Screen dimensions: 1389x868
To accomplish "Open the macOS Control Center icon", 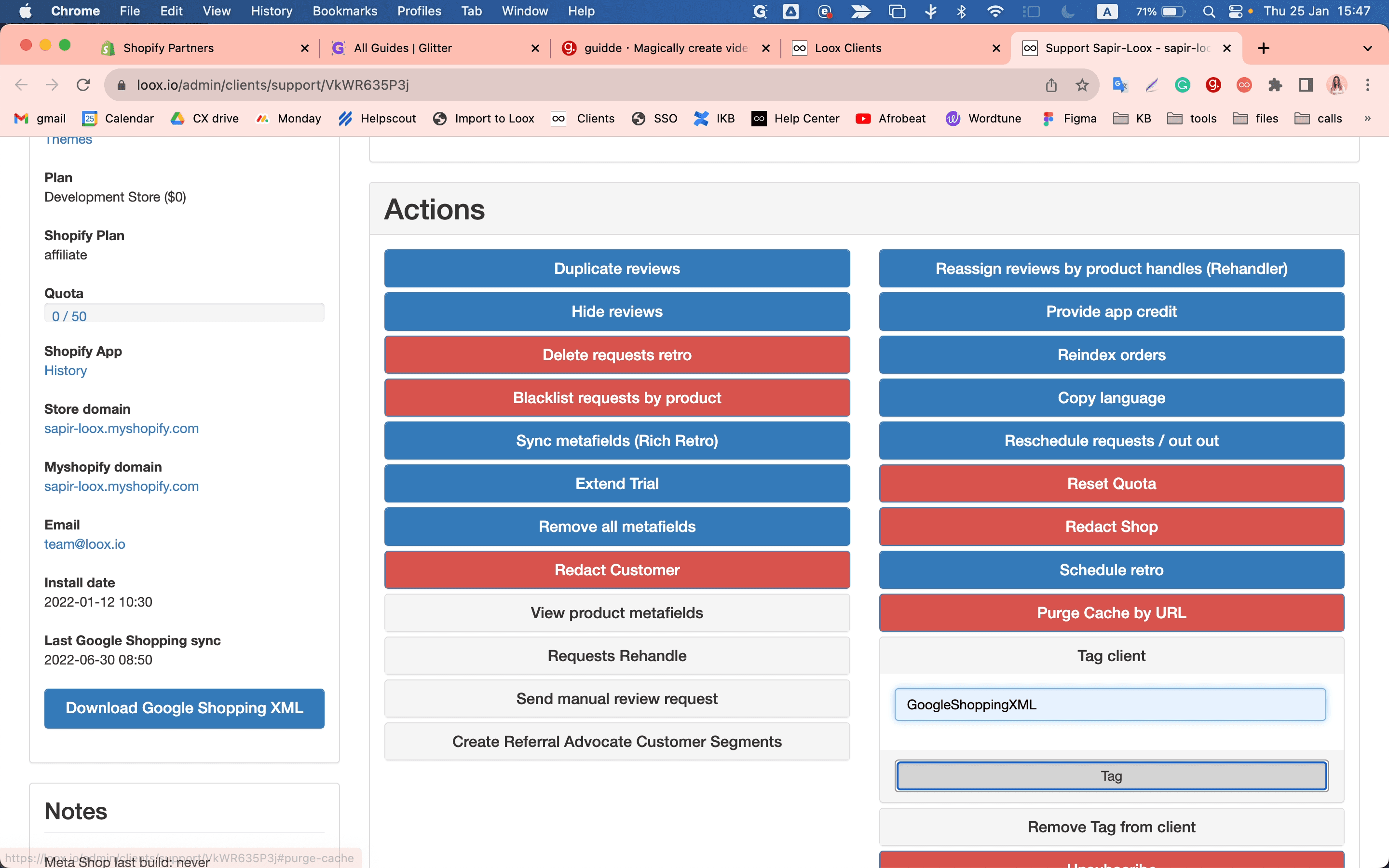I will click(1235, 12).
